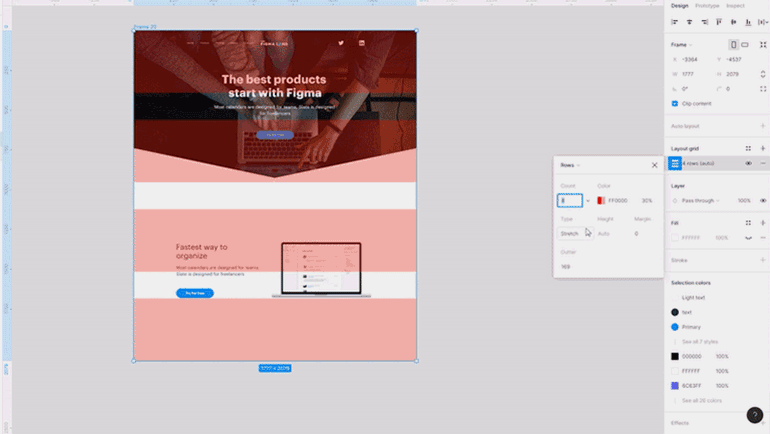Select the text color style swatch
Viewport: 770px width, 434px height.
coord(675,312)
